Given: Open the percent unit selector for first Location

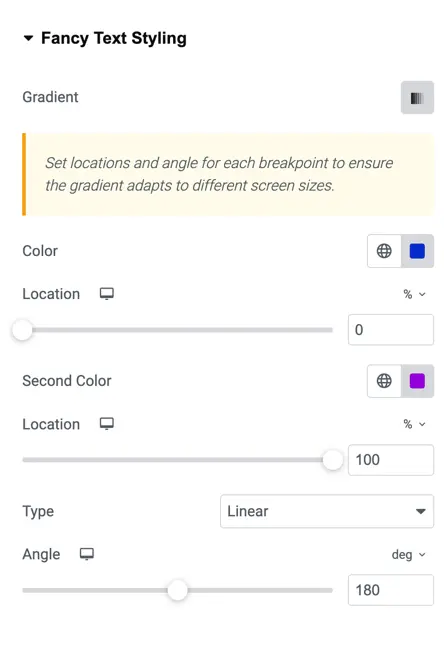Looking at the screenshot, I should tap(414, 294).
